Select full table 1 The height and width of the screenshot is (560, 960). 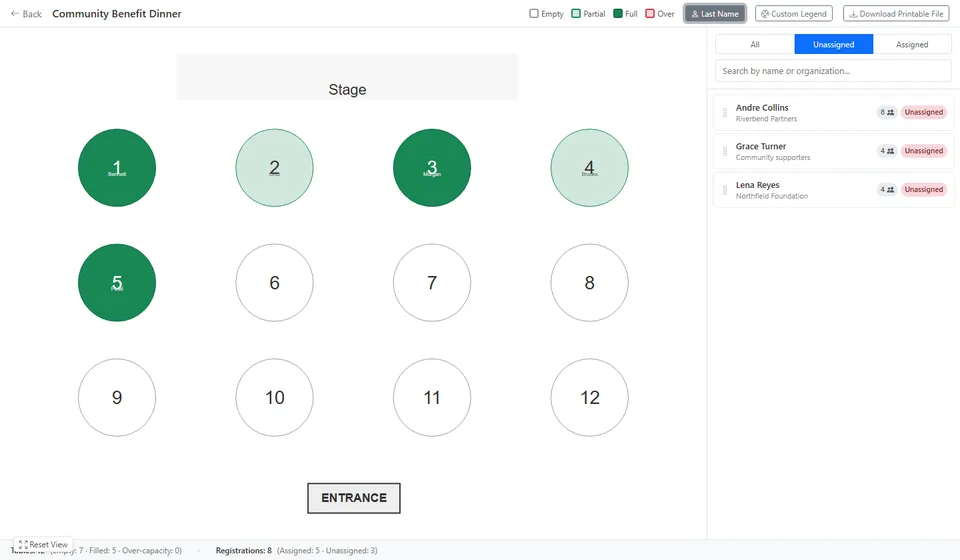click(x=117, y=168)
